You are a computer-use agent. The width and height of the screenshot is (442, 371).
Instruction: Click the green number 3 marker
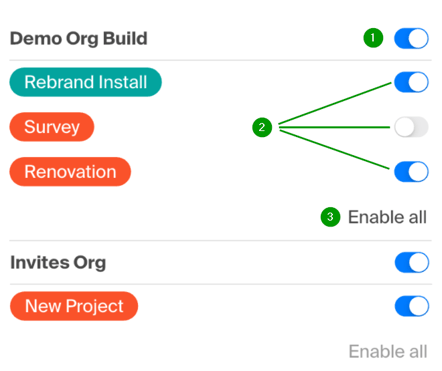[x=330, y=217]
